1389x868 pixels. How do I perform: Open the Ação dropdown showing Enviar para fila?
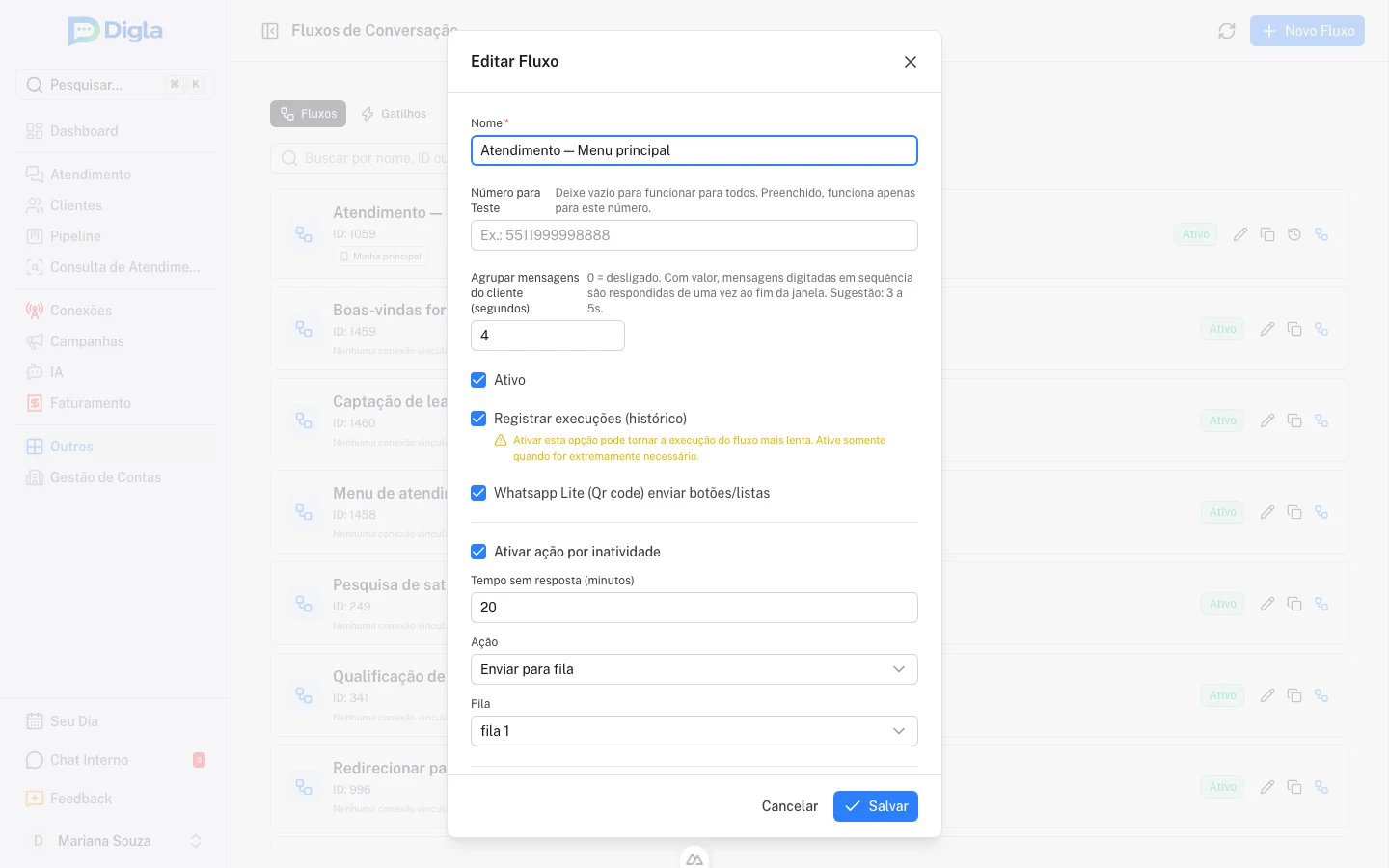pyautogui.click(x=694, y=669)
